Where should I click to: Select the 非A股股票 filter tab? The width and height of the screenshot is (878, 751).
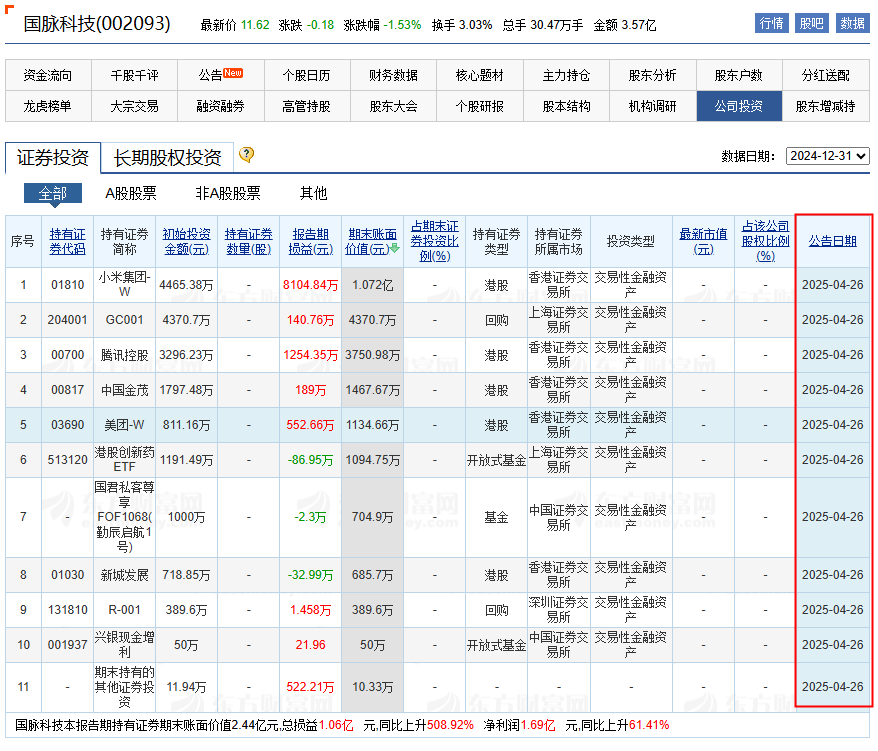(x=228, y=194)
